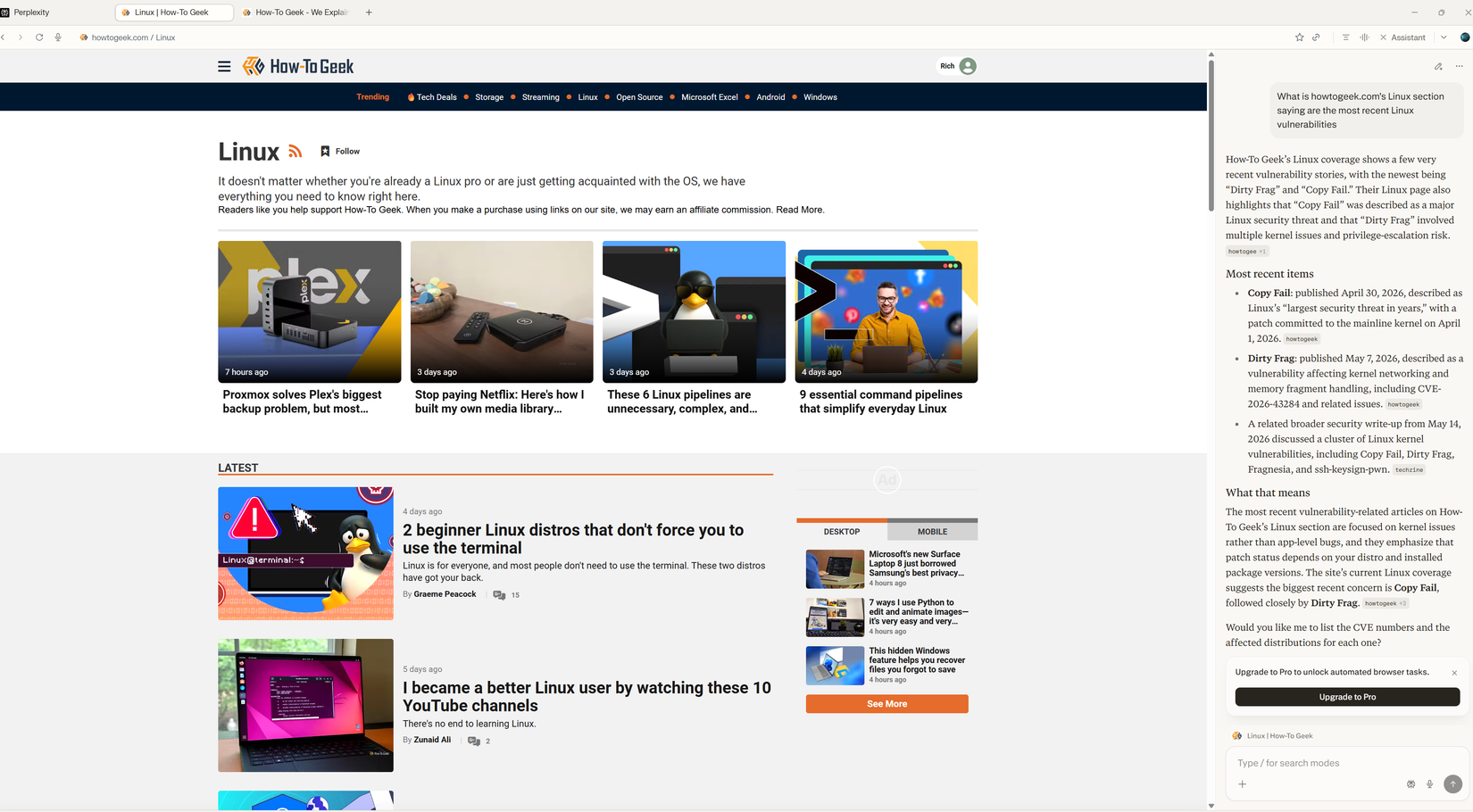Image resolution: width=1473 pixels, height=812 pixels.
Task: Open comments icon with count 2 on YouTube article
Action: pyautogui.click(x=474, y=741)
